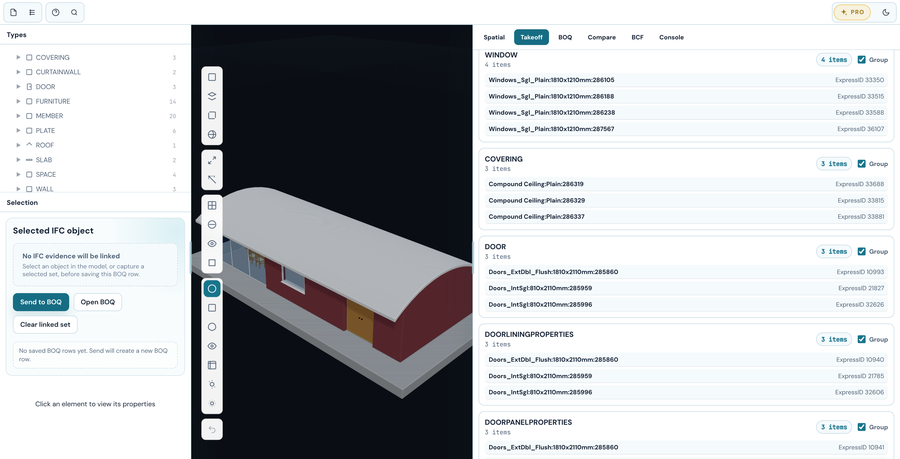Select the stacked layers tool icon
Screen dimensions: 900x459
212,96
